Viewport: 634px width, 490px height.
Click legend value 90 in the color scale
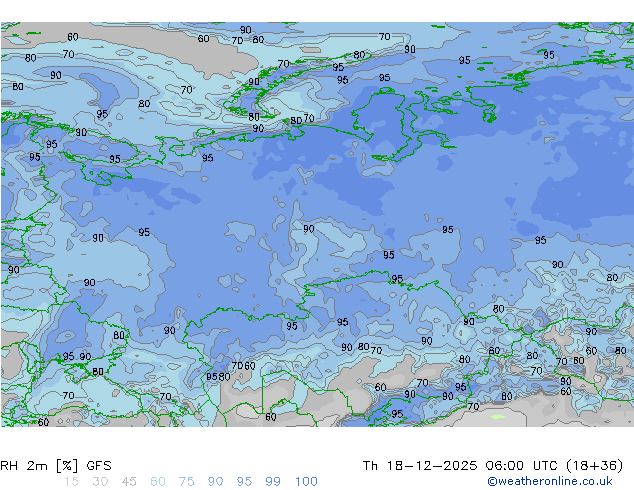[215, 482]
